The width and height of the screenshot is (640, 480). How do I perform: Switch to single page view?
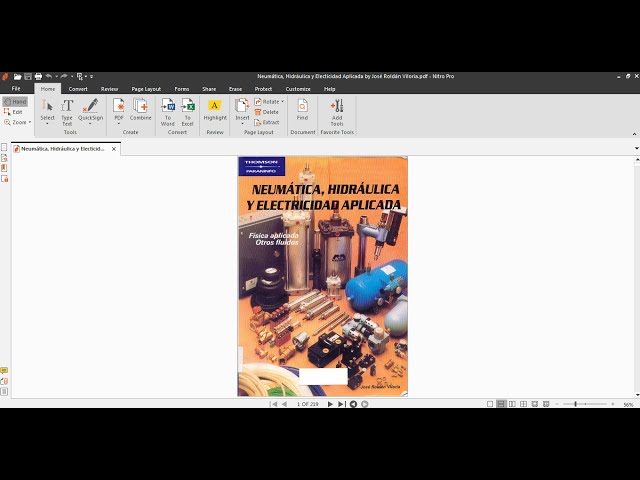click(x=490, y=404)
